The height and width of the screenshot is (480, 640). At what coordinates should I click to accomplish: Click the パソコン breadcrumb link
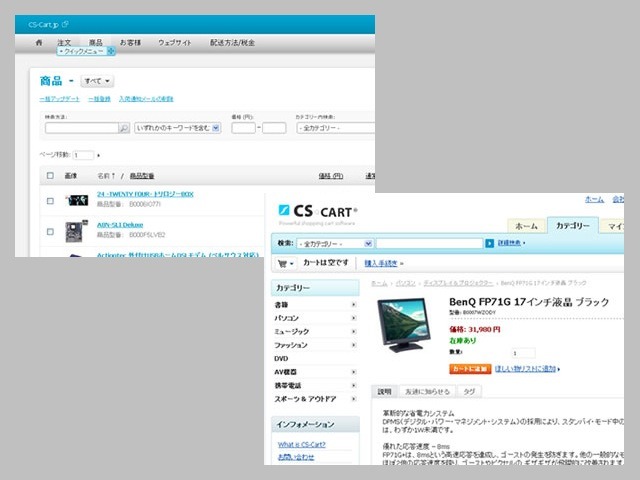(406, 283)
